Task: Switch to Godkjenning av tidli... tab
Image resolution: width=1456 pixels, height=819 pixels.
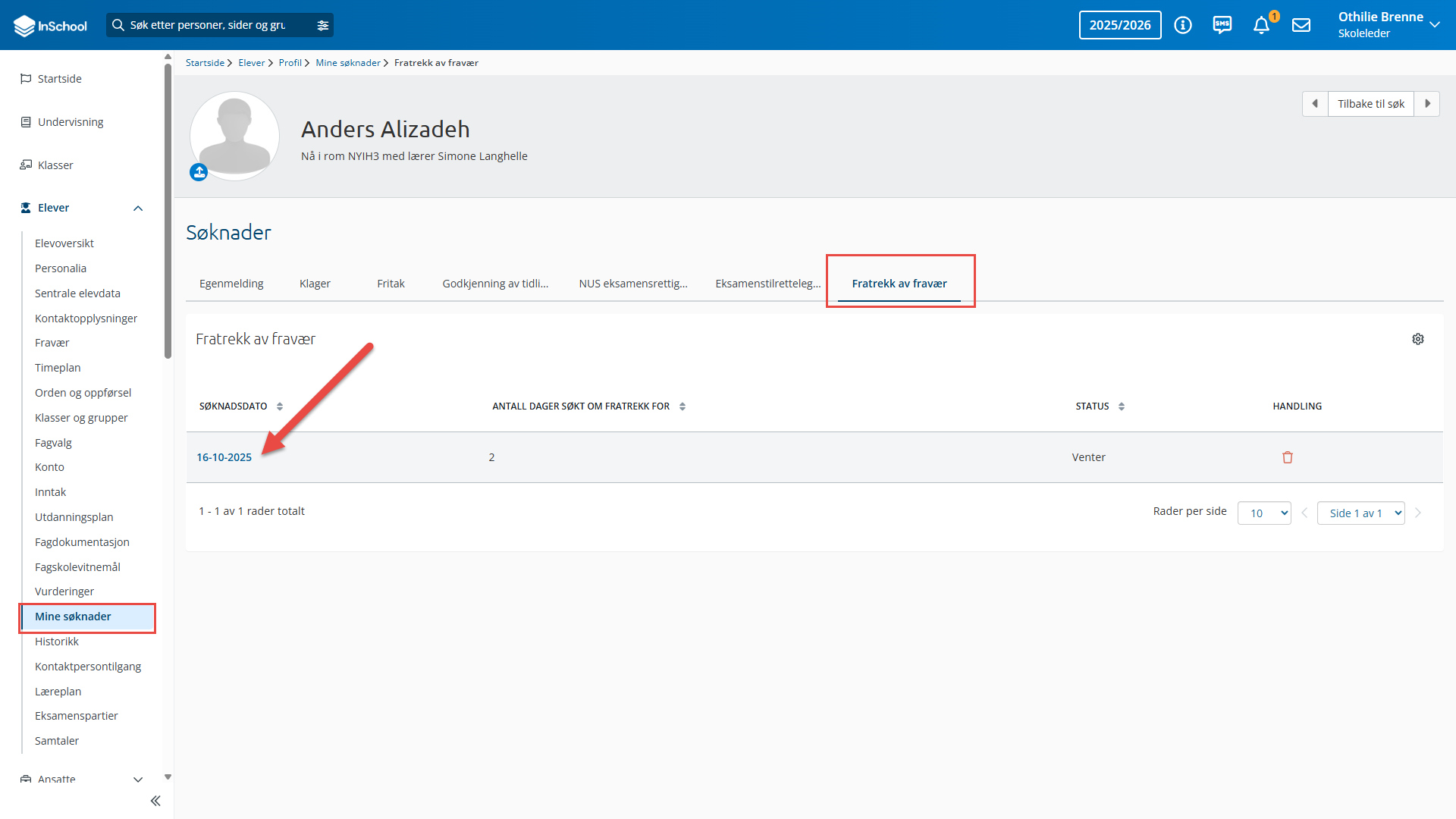Action: click(x=495, y=284)
